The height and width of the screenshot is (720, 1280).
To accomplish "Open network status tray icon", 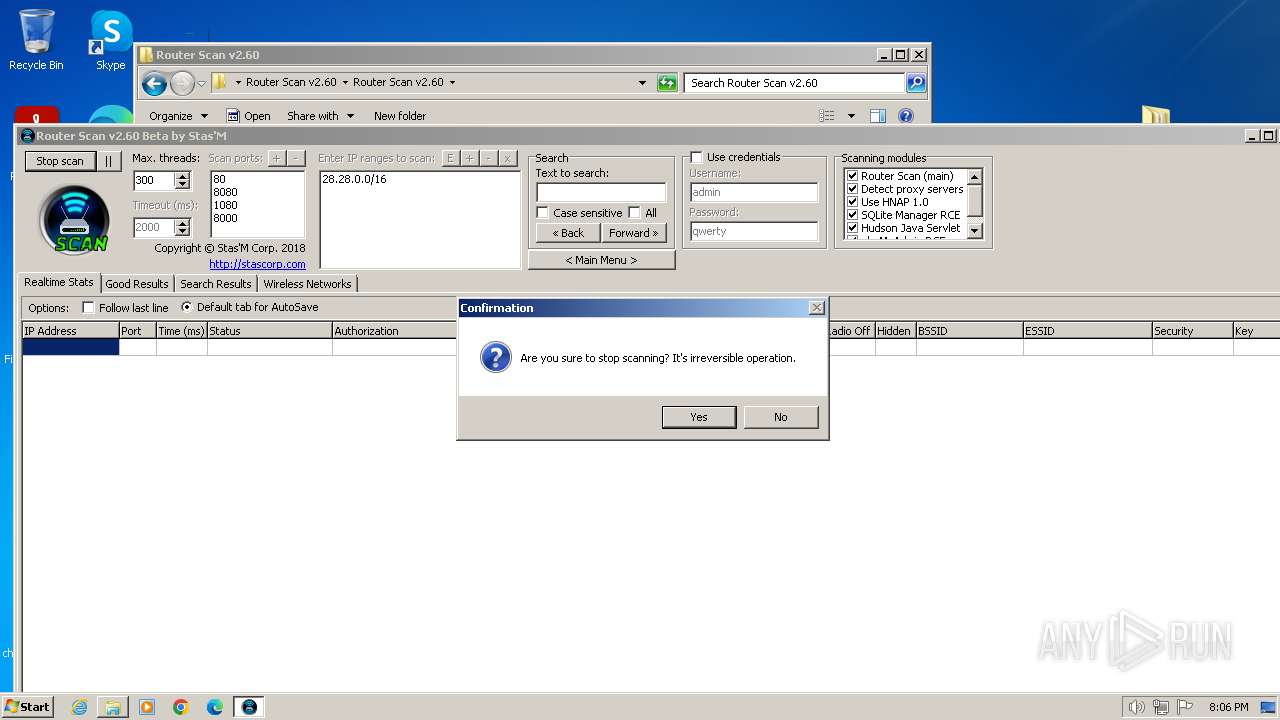I will click(x=1161, y=707).
